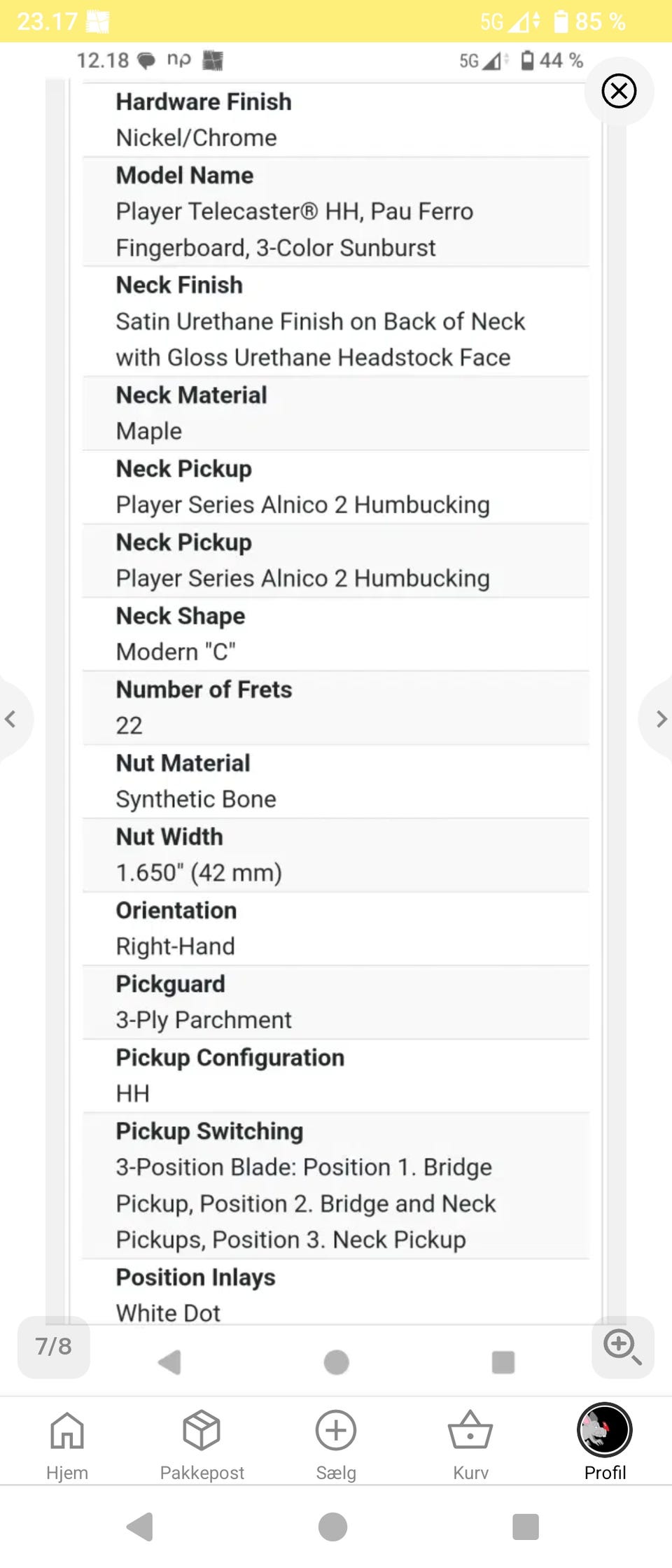This screenshot has width=672, height=1568.
Task: Tap the Pickup Switching specification row
Action: click(x=336, y=1185)
